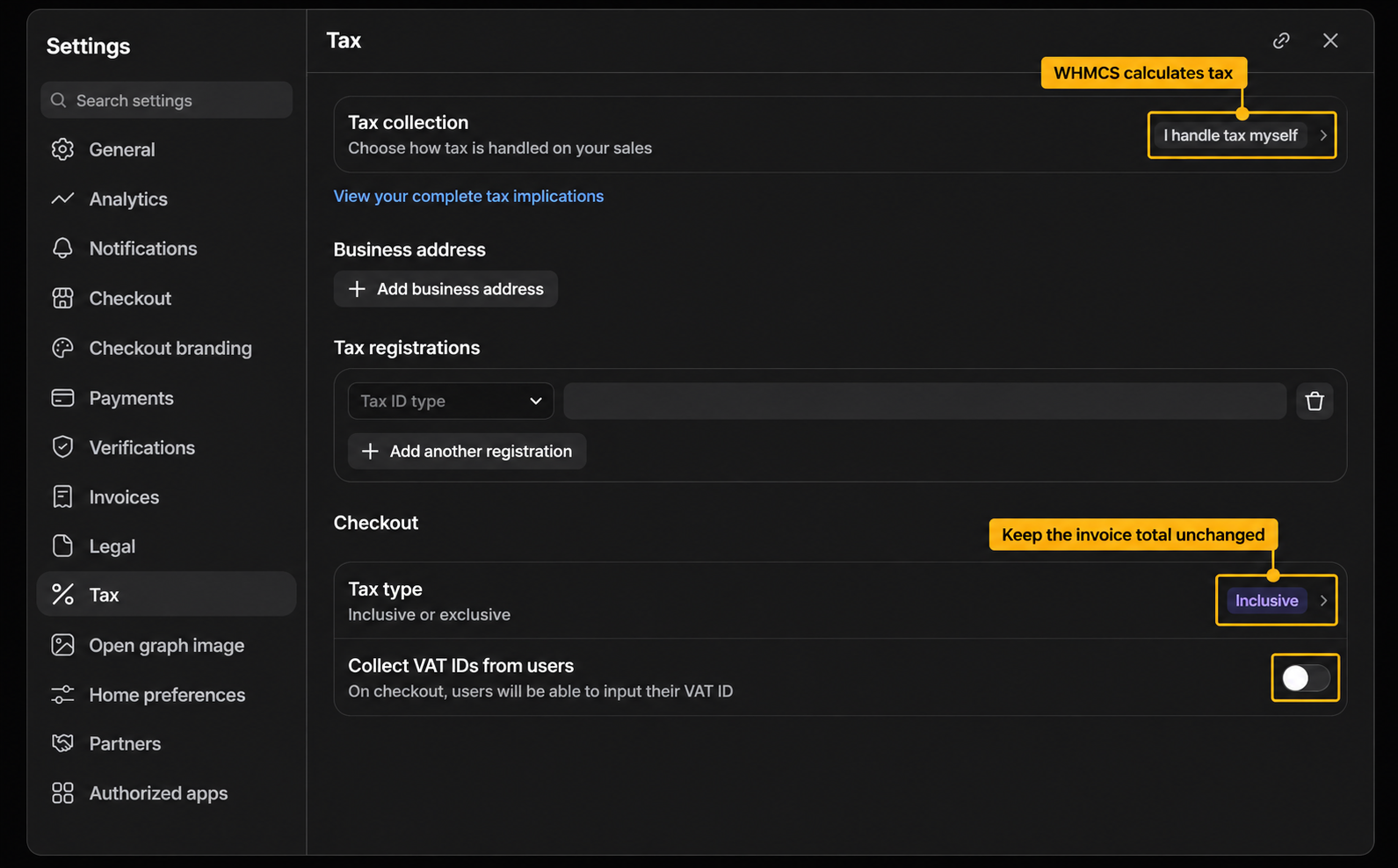
Task: Go to Notifications settings
Action: 167,249
